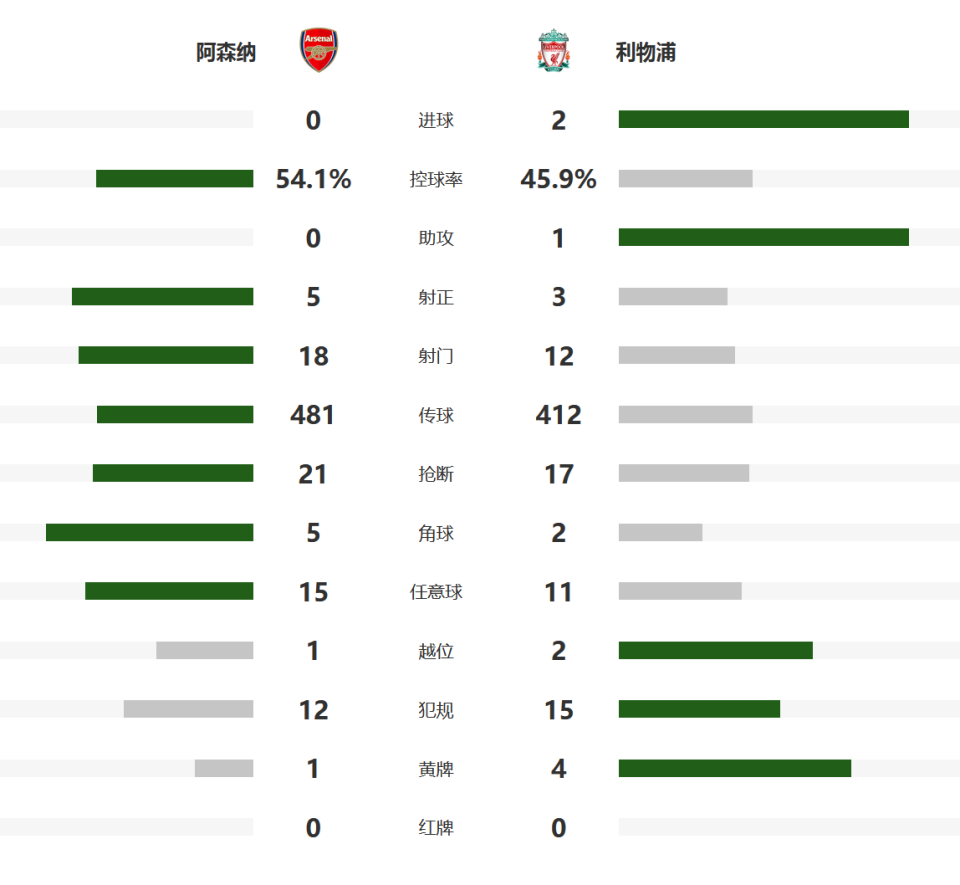Click Arsenal's 481 passes value
Screen dimensions: 960x885
tap(313, 415)
